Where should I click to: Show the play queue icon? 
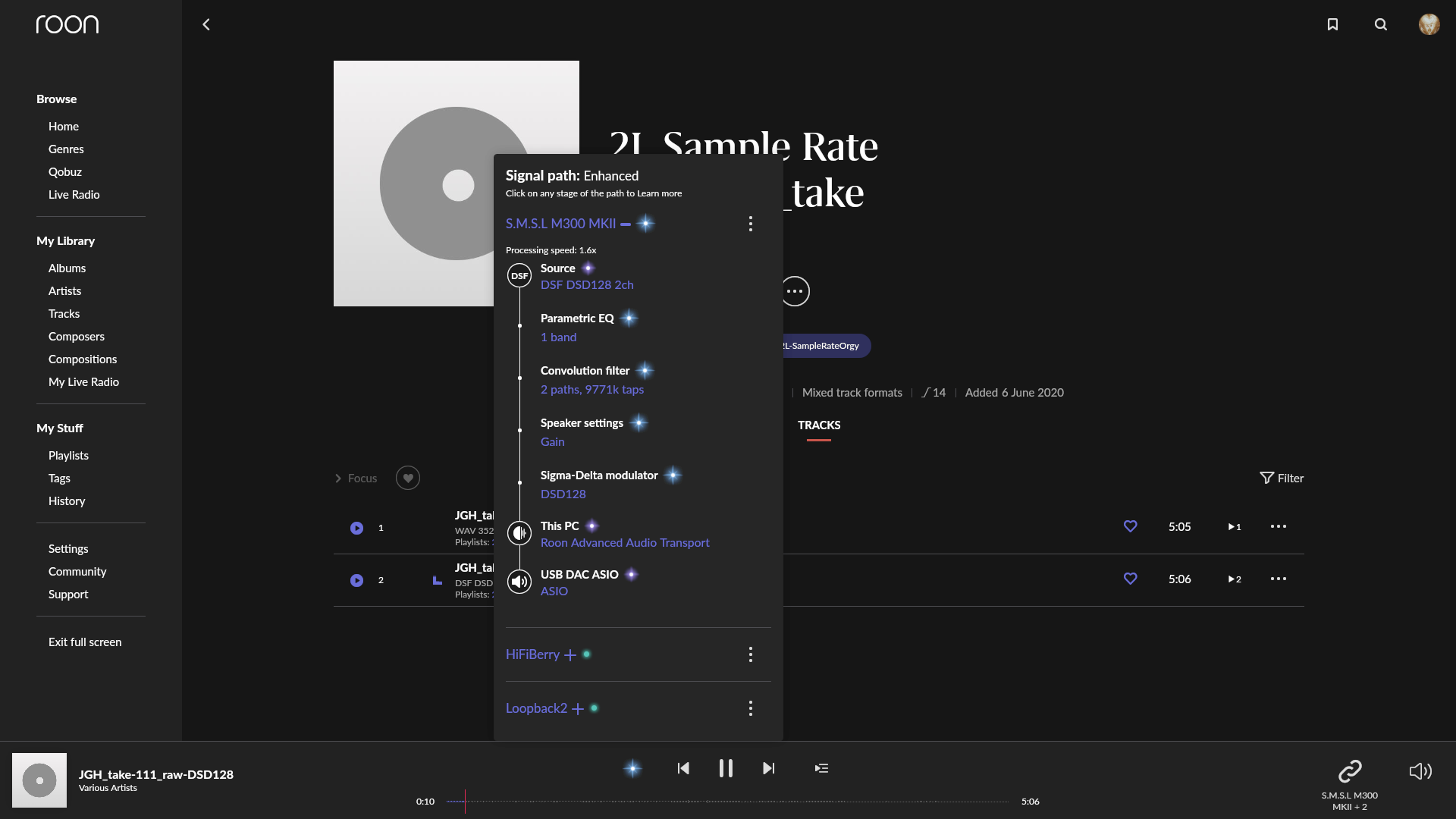(821, 768)
